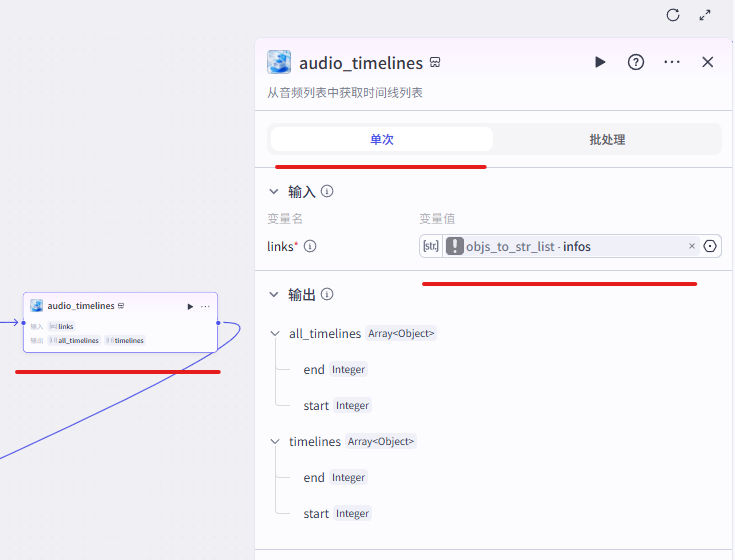
Task: Click the timelines output tag on canvas node
Action: point(125,340)
